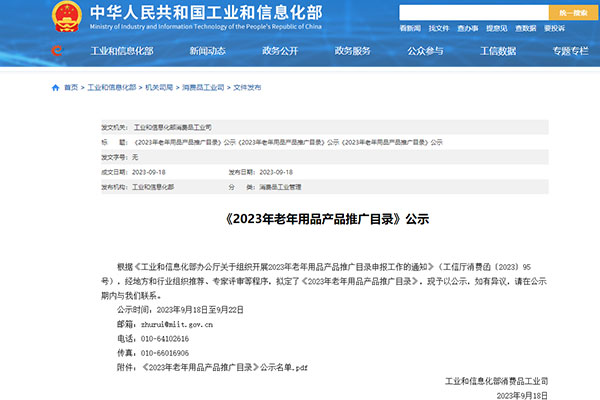The image size is (600, 400).
Task: Open the 看新闻 quick link
Action: 410,28
